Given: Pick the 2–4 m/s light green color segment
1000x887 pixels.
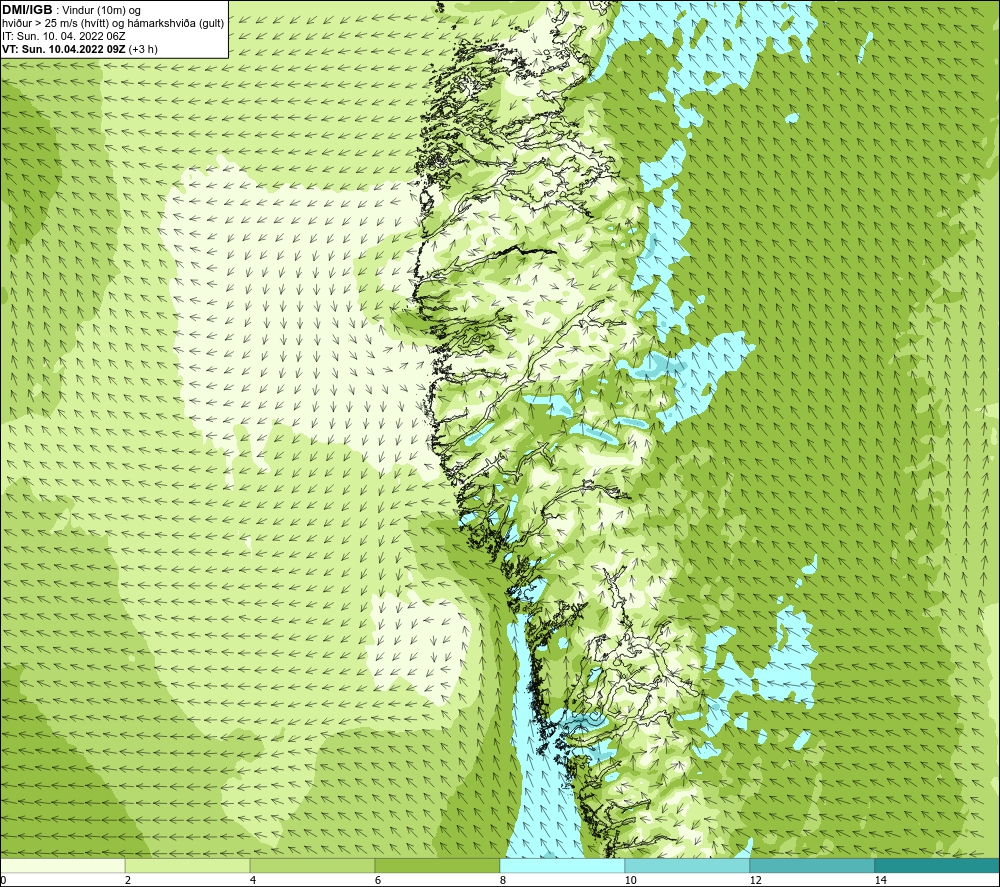Looking at the screenshot, I should coord(188,866).
